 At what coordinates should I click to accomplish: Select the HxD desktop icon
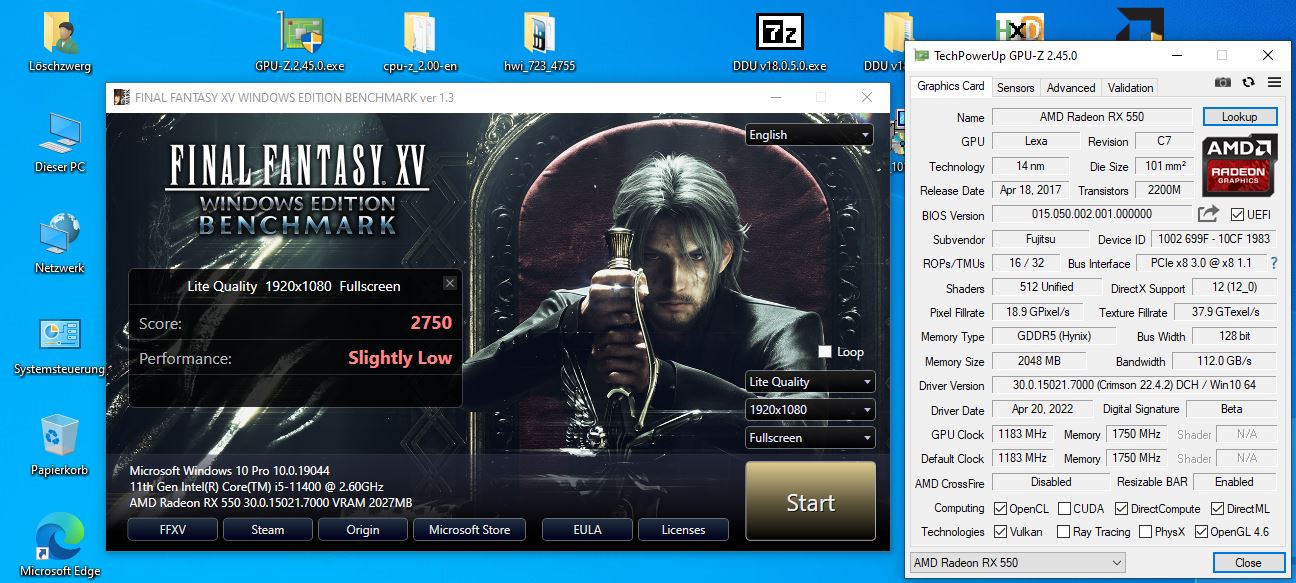[1019, 26]
